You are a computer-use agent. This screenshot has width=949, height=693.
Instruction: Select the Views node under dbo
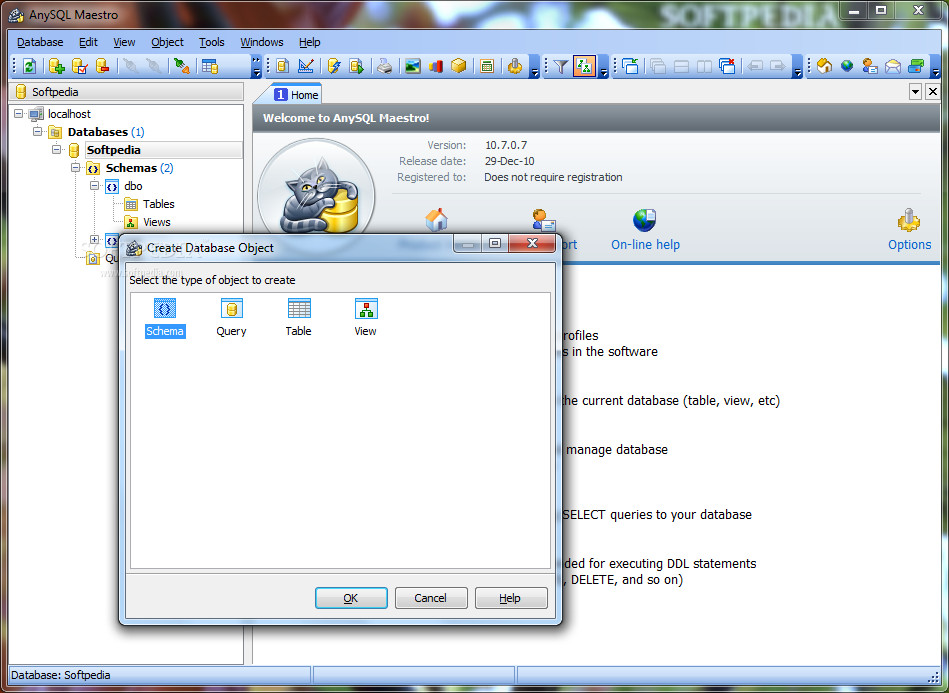[x=157, y=222]
